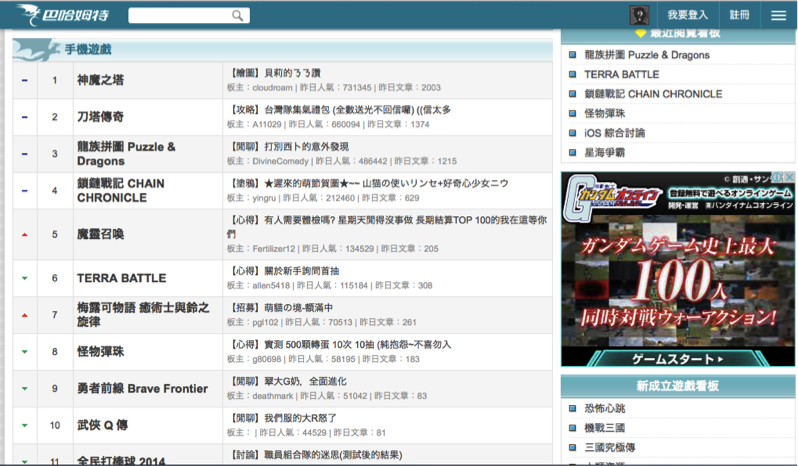798x466 pixels.
Task: Open the 神魔之塔 board
Action: 100,80
